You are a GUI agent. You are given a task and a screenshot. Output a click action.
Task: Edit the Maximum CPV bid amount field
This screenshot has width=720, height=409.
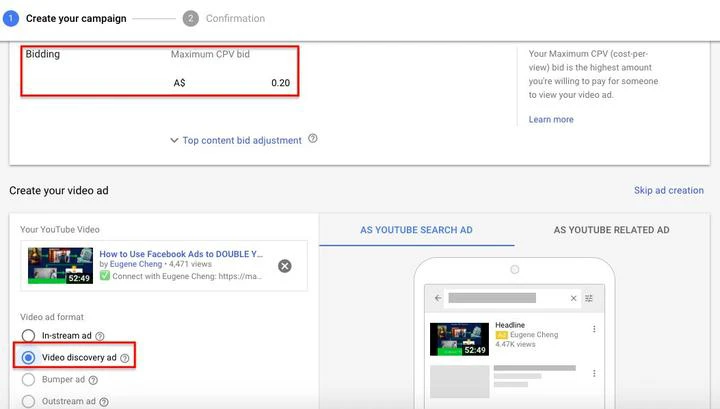[232, 83]
